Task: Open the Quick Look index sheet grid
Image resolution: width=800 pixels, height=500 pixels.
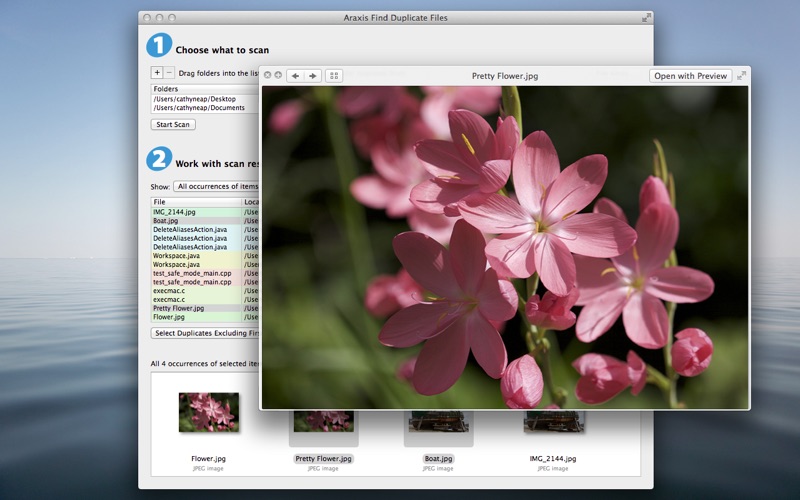Action: [x=334, y=76]
